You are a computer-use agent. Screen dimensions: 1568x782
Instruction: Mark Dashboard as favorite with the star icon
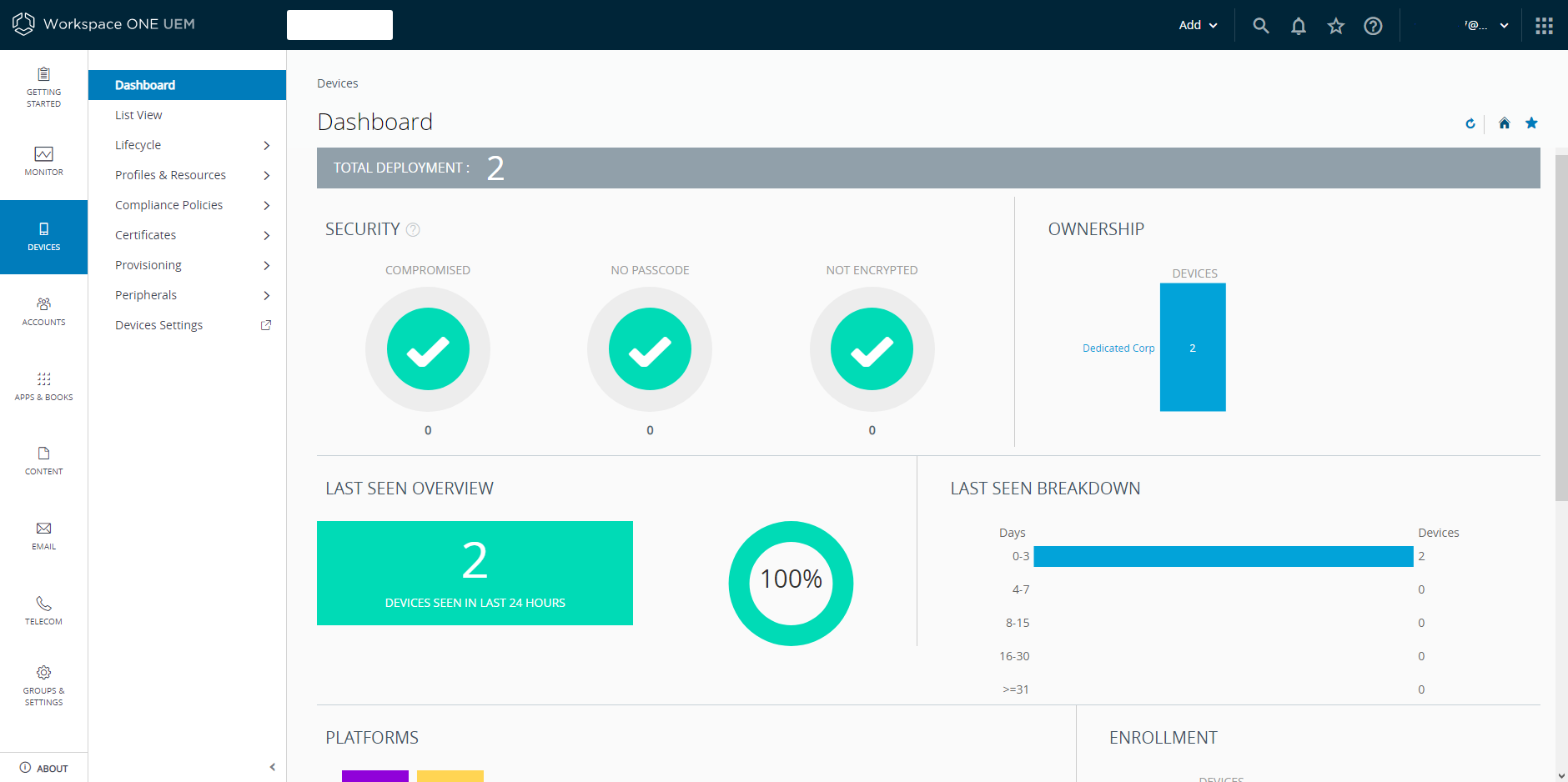1530,123
